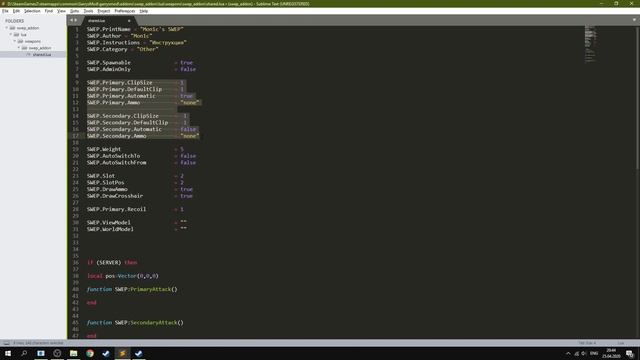640x360 pixels.
Task: Click SWEP.WorldModel line
Action: [137, 229]
